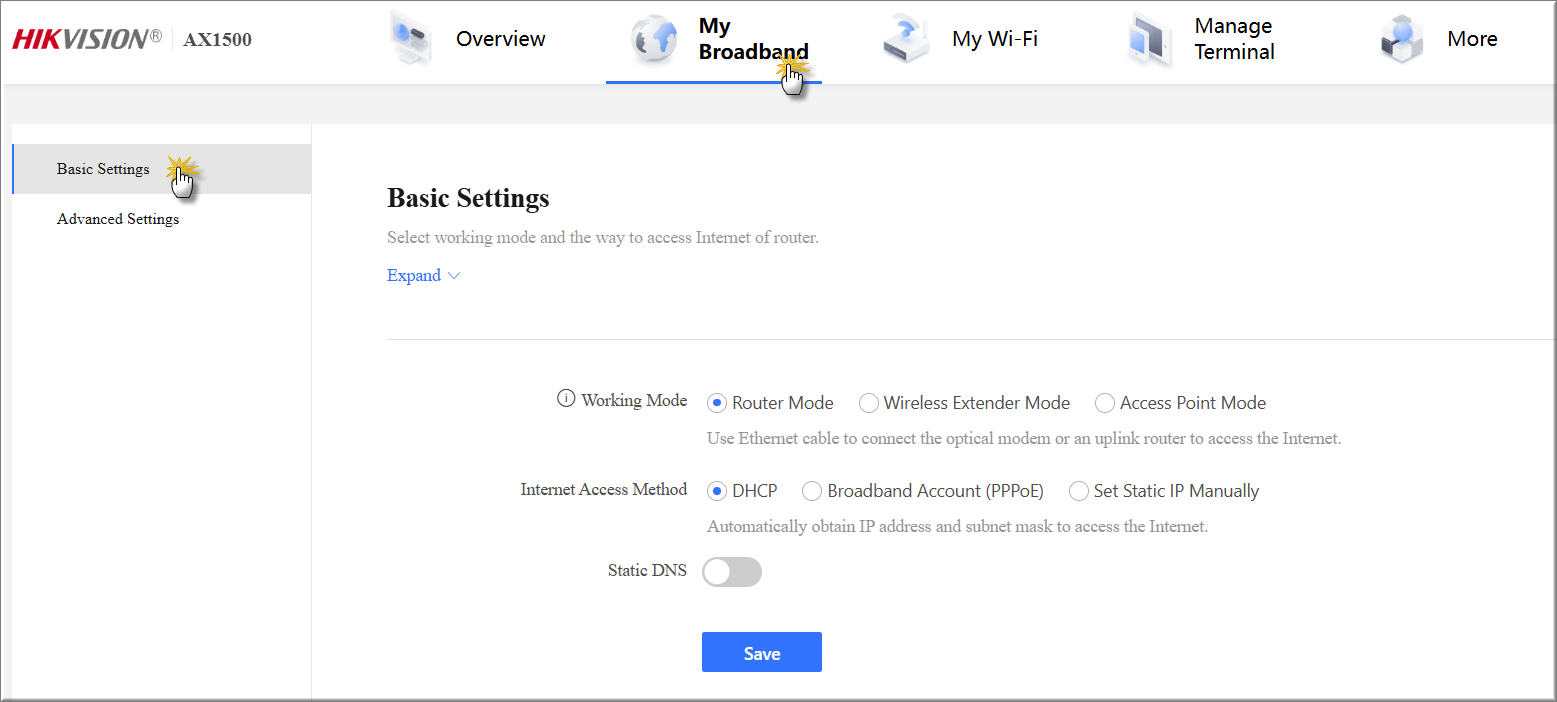The width and height of the screenshot is (1557, 702).
Task: Click the chevron next to Expand
Action: click(x=454, y=276)
